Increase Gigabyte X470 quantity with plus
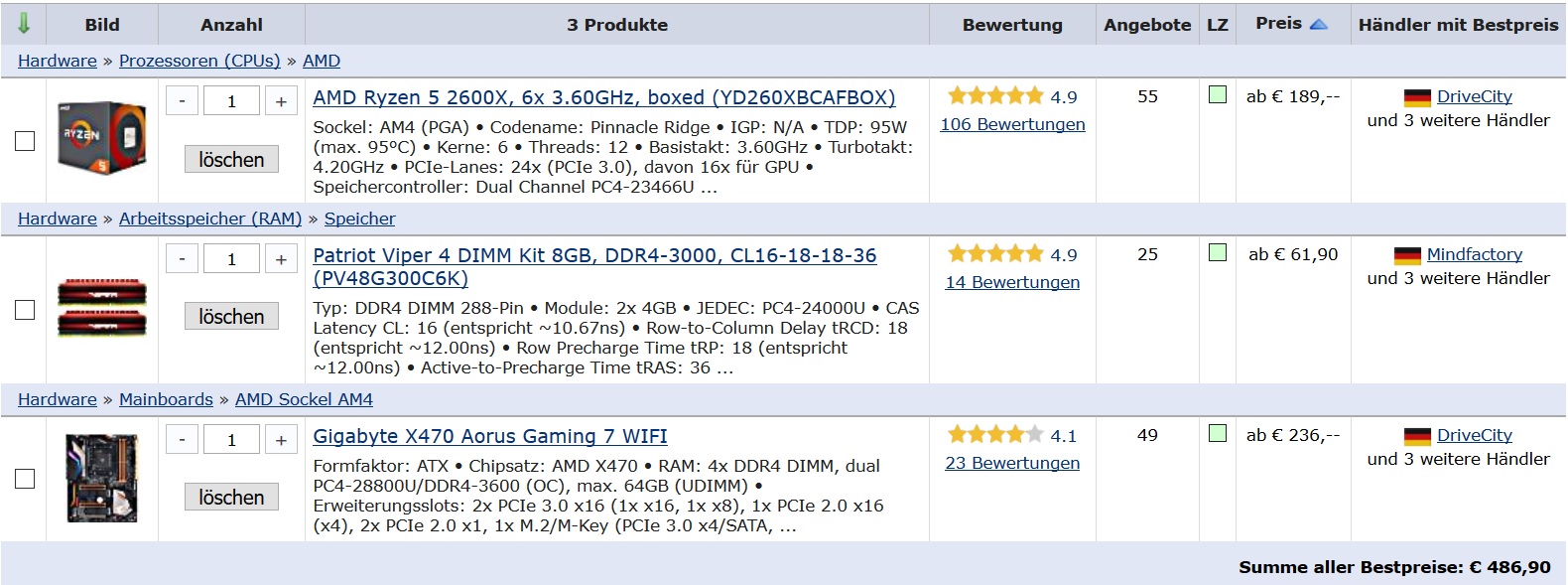Screen dimensions: 1568x585 click(281, 440)
